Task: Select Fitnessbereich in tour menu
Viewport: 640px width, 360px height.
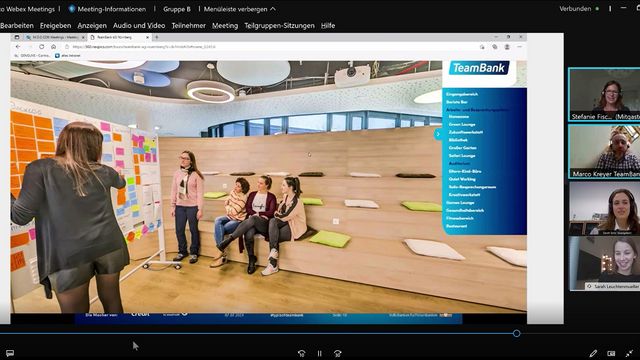Action: coord(460,218)
